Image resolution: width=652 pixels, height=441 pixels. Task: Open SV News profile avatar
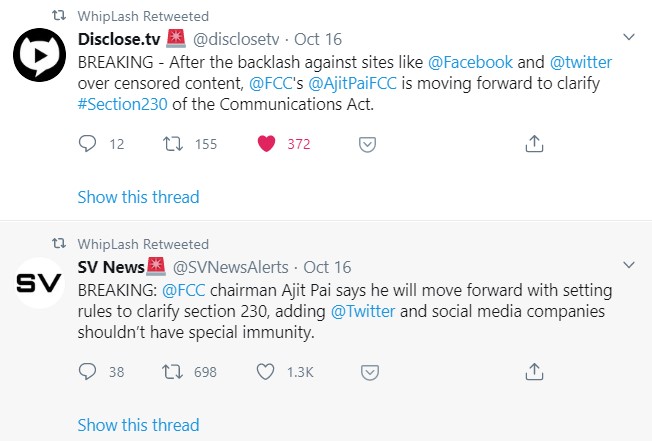click(38, 284)
